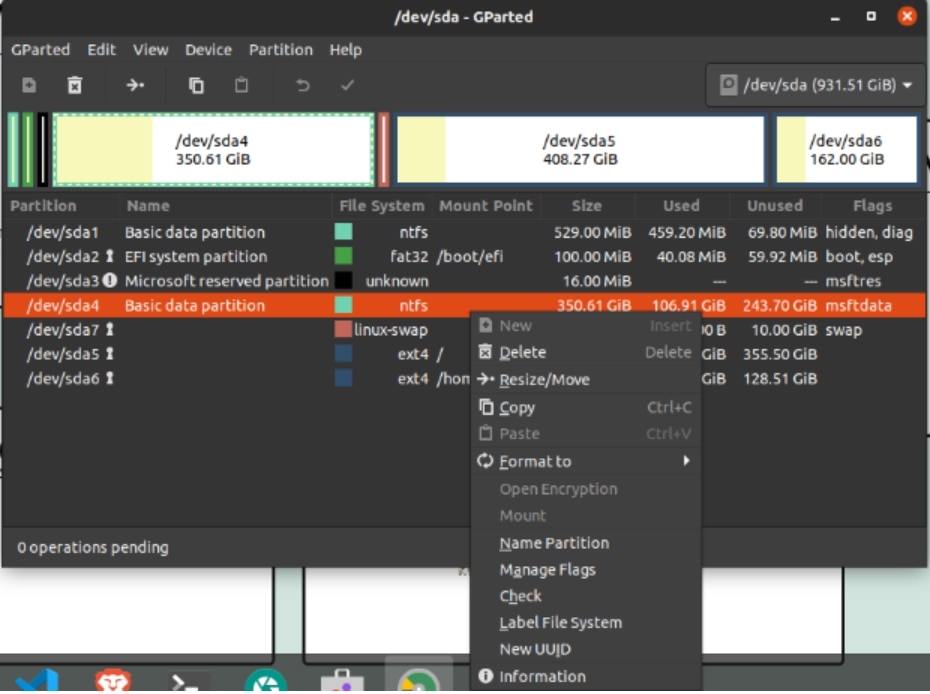
Task: Select the black unknown sliver in disk map
Action: click(x=43, y=149)
